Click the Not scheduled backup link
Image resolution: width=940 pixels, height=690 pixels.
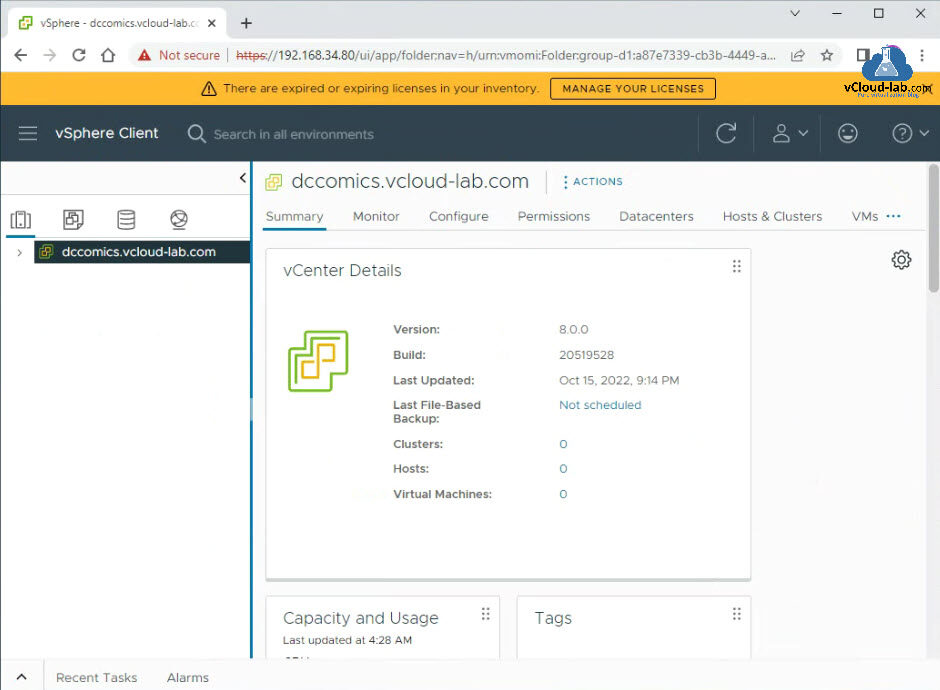pyautogui.click(x=600, y=405)
